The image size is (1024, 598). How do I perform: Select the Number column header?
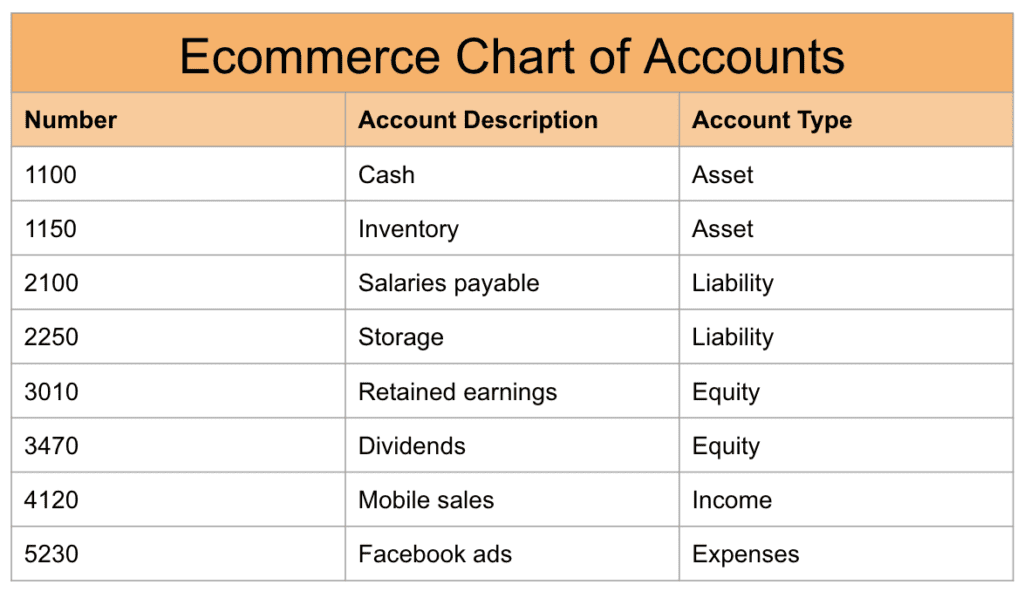(71, 121)
